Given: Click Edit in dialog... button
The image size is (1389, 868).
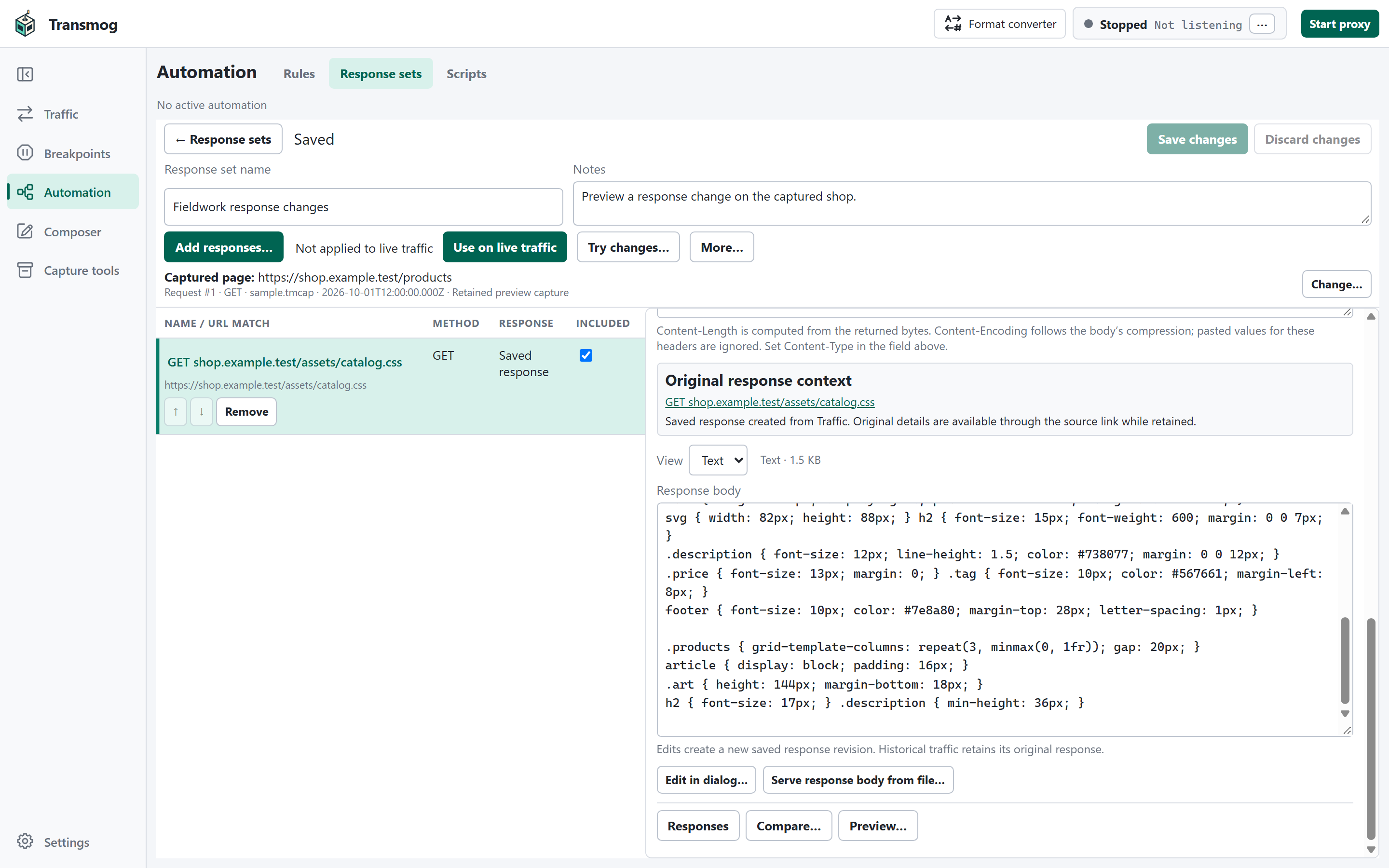Looking at the screenshot, I should 706,780.
